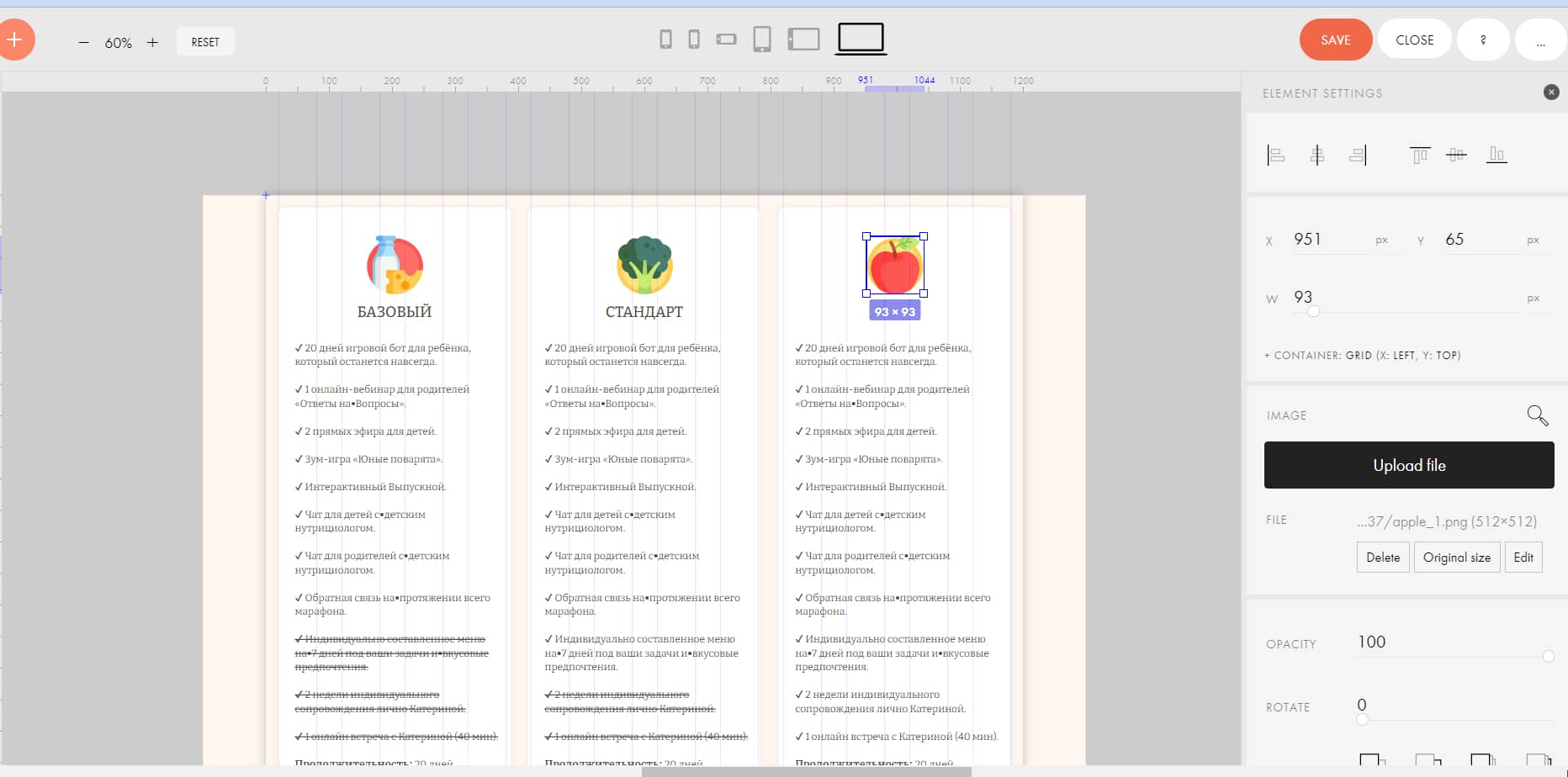Align selected element to bottom
The width and height of the screenshot is (1568, 777).
click(x=1496, y=155)
